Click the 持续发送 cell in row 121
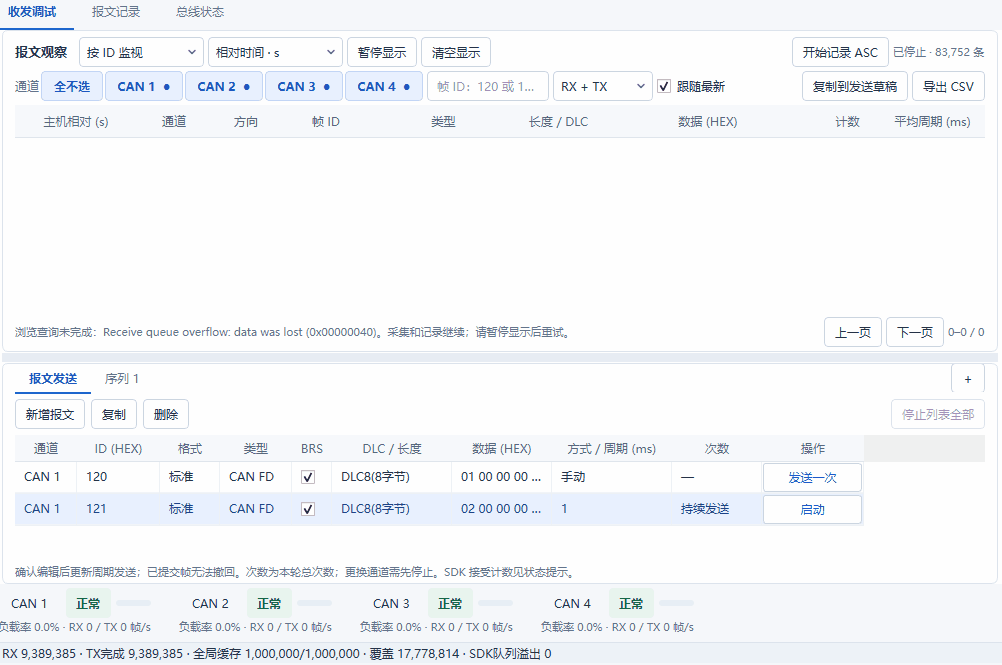Screen dimensions: 1002x665 click(716, 509)
